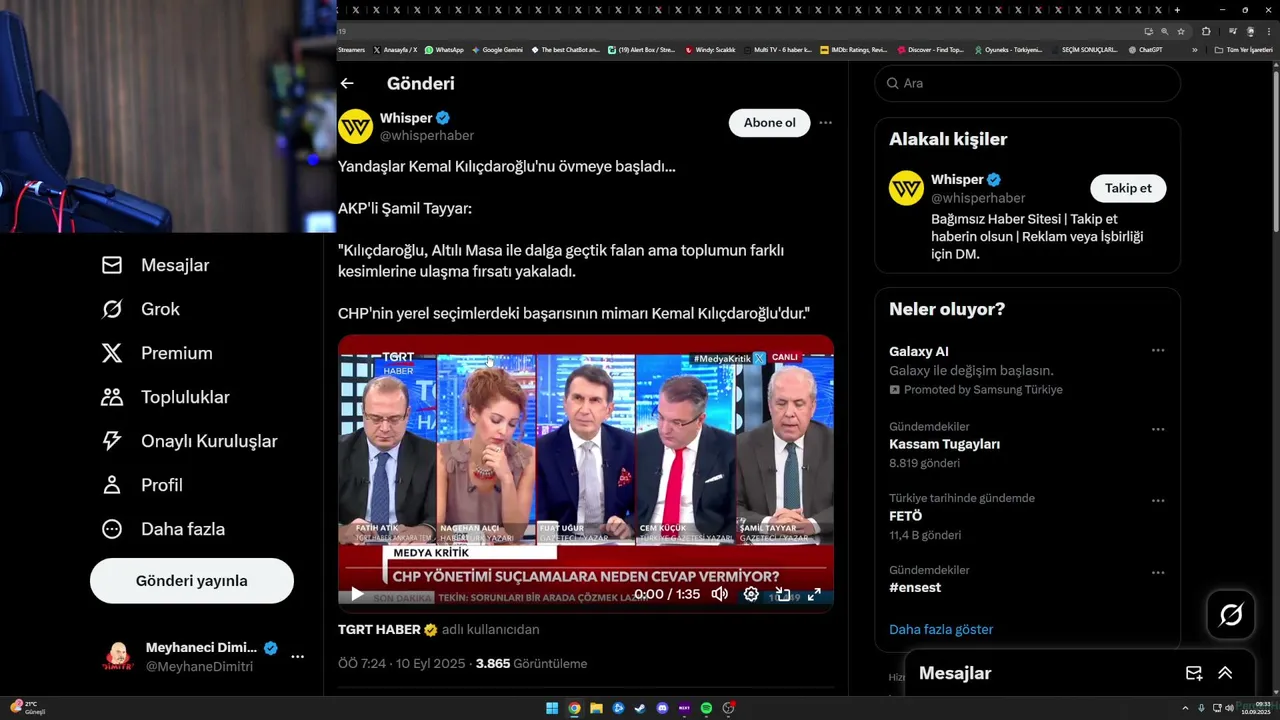Open the Premium sidebar item
The width and height of the screenshot is (1280, 720).
point(157,353)
